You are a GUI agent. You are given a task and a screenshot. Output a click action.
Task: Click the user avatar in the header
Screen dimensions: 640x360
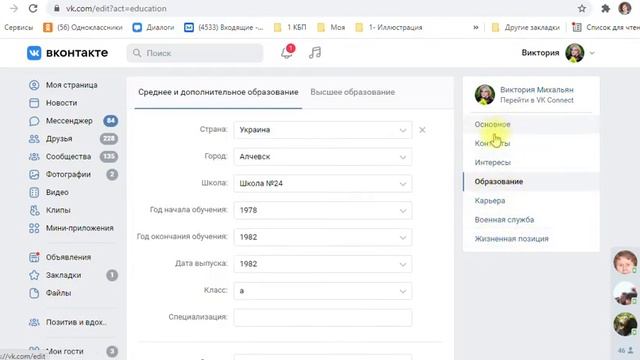[x=575, y=53]
